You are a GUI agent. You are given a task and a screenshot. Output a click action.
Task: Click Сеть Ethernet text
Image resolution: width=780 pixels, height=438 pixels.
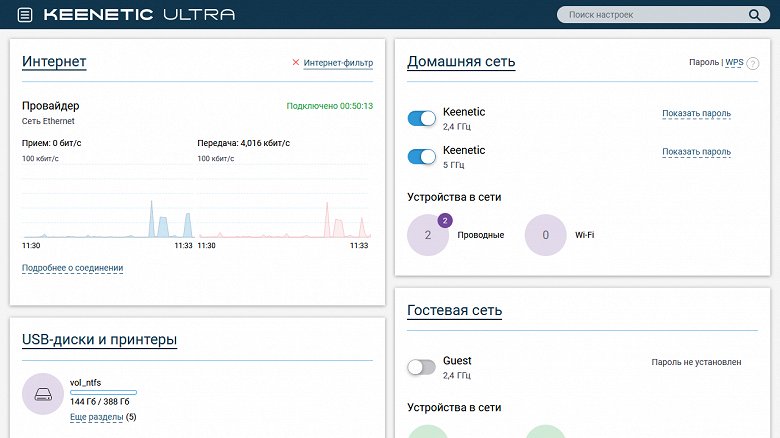coord(48,121)
